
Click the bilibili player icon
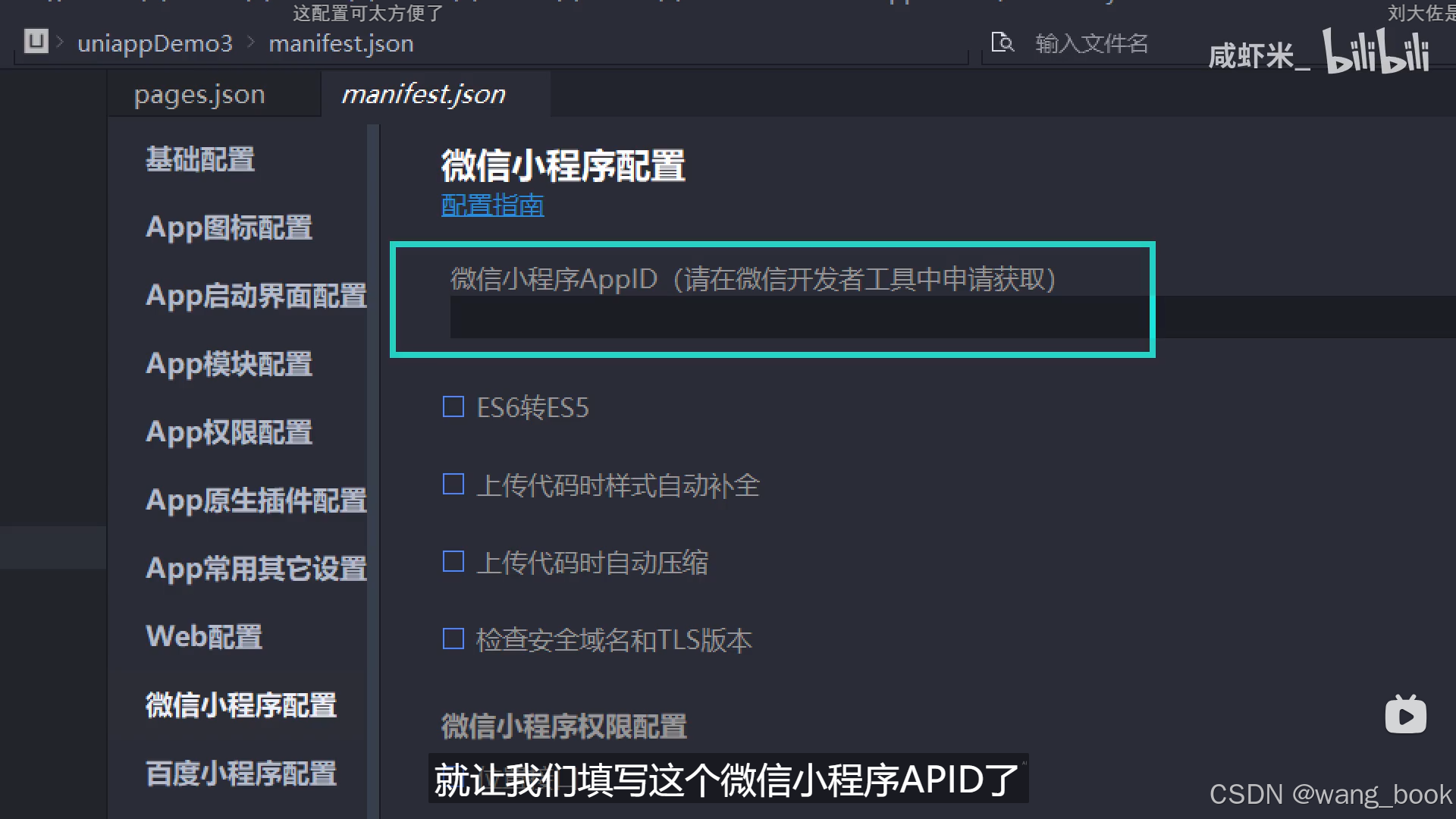click(x=1405, y=714)
